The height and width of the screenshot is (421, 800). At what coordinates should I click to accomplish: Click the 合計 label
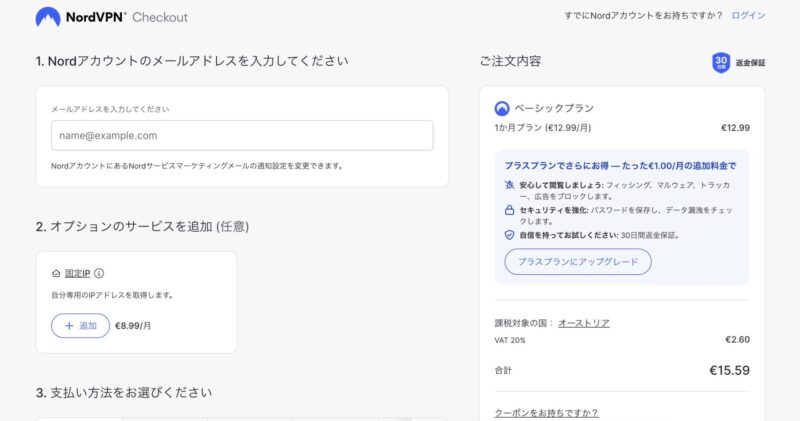pyautogui.click(x=503, y=370)
